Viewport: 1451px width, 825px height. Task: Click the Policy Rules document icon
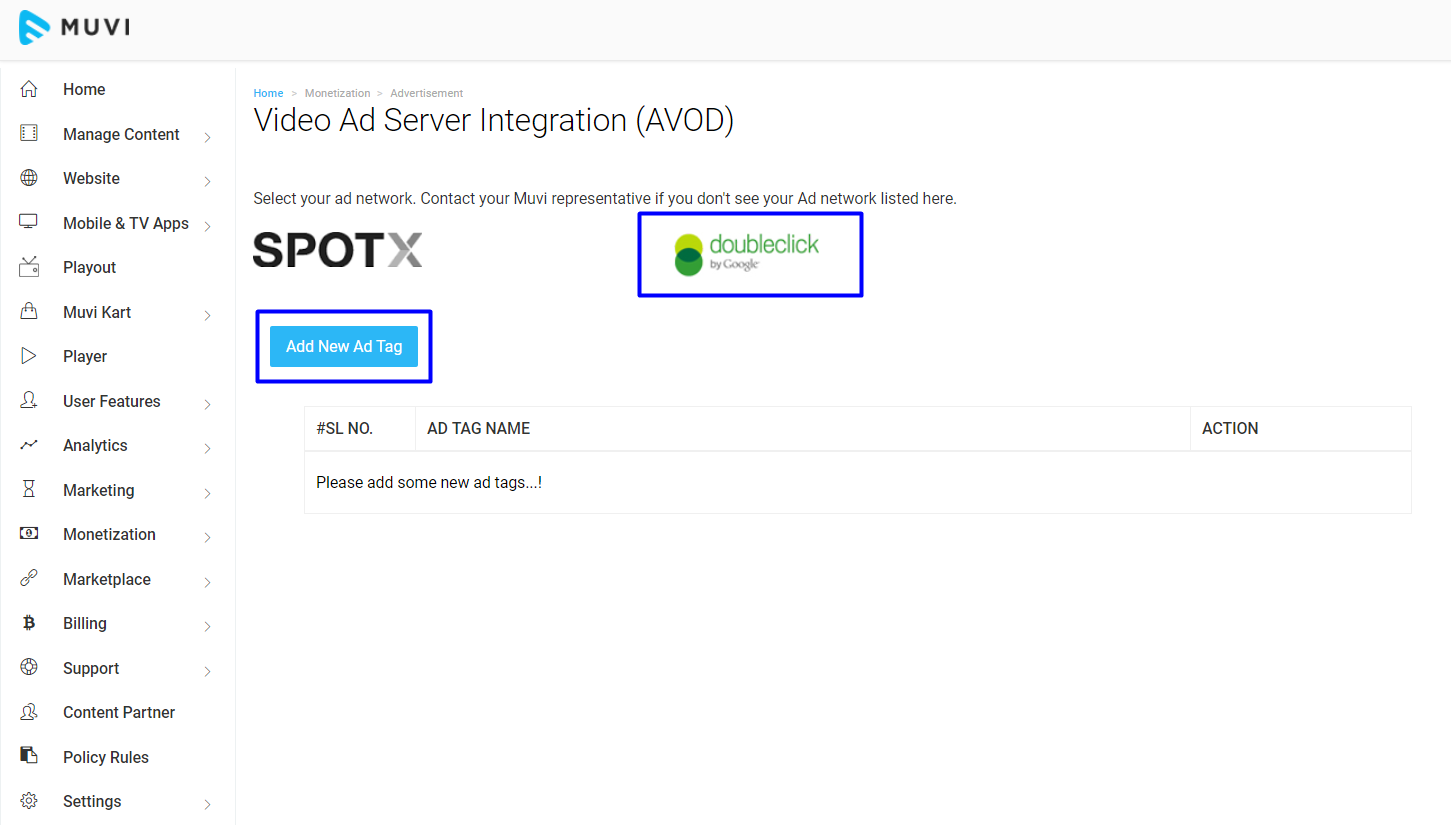click(29, 756)
